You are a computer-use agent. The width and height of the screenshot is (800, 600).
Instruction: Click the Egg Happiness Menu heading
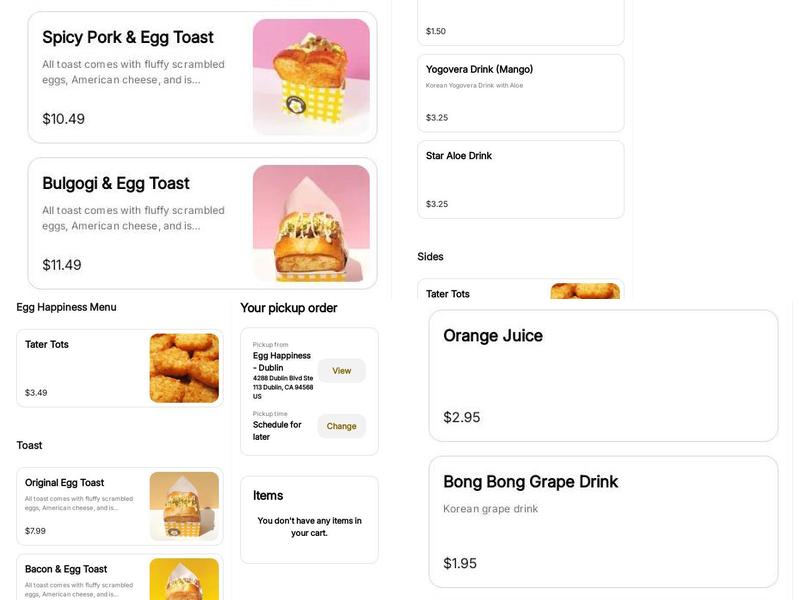click(67, 307)
